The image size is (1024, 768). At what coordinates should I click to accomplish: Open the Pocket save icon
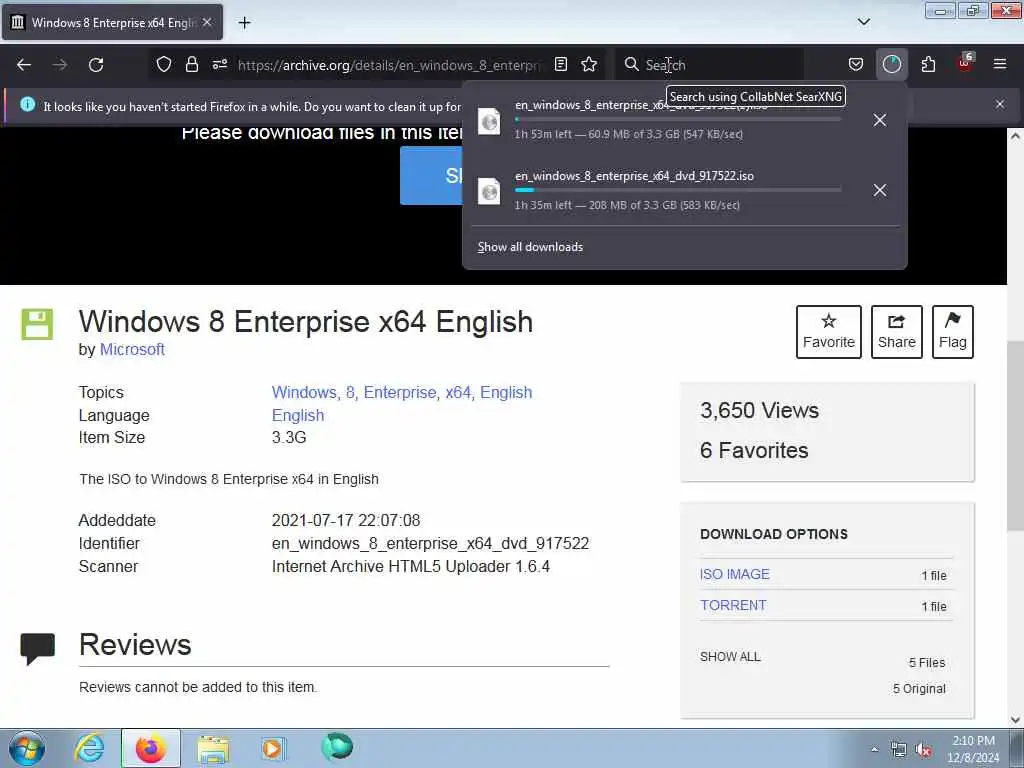(x=856, y=64)
